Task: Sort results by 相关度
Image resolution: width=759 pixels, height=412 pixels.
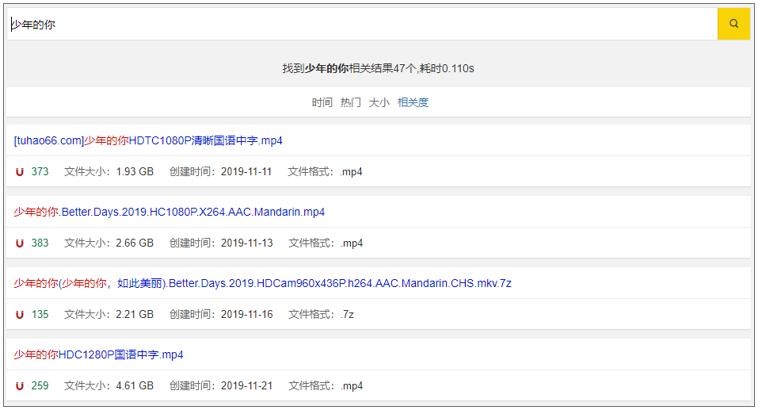Action: (x=413, y=103)
